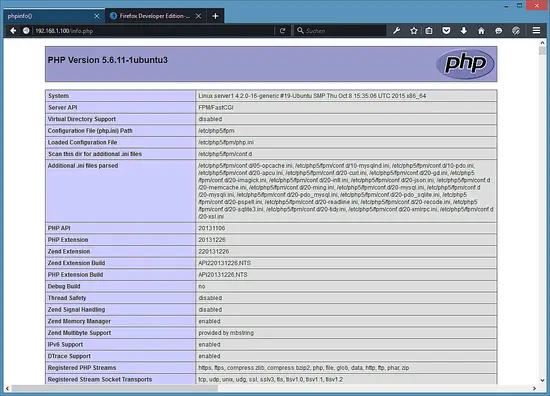Close the Firefox Developer Edition tab
Screen dimensions: 550x396
click(x=199, y=16)
